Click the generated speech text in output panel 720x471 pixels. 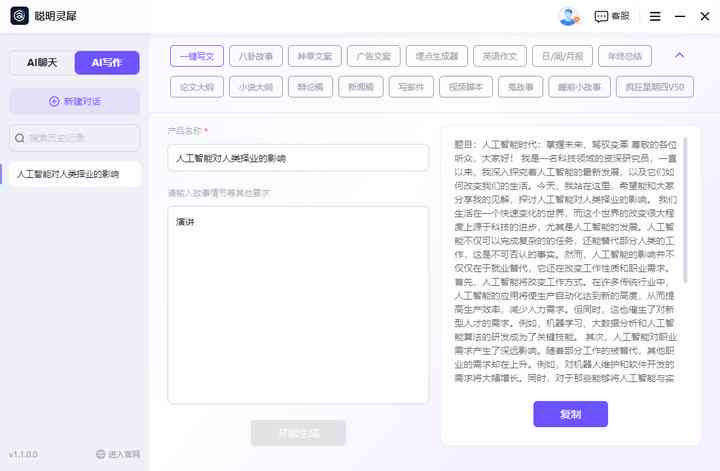pos(565,261)
